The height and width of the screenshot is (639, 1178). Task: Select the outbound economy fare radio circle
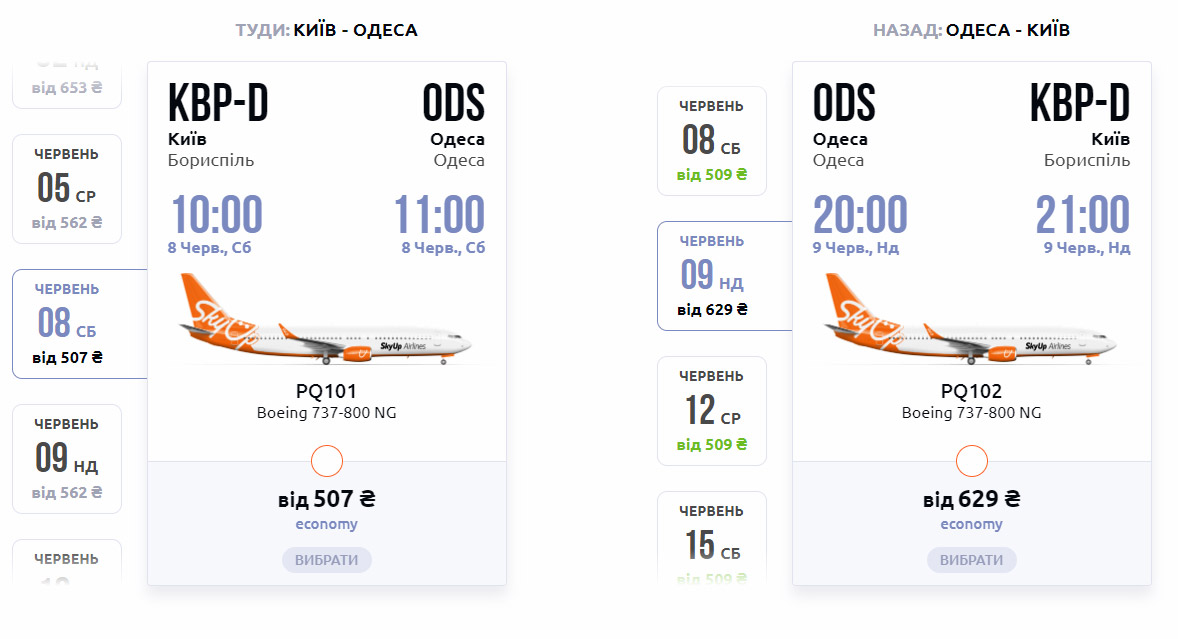click(327, 461)
